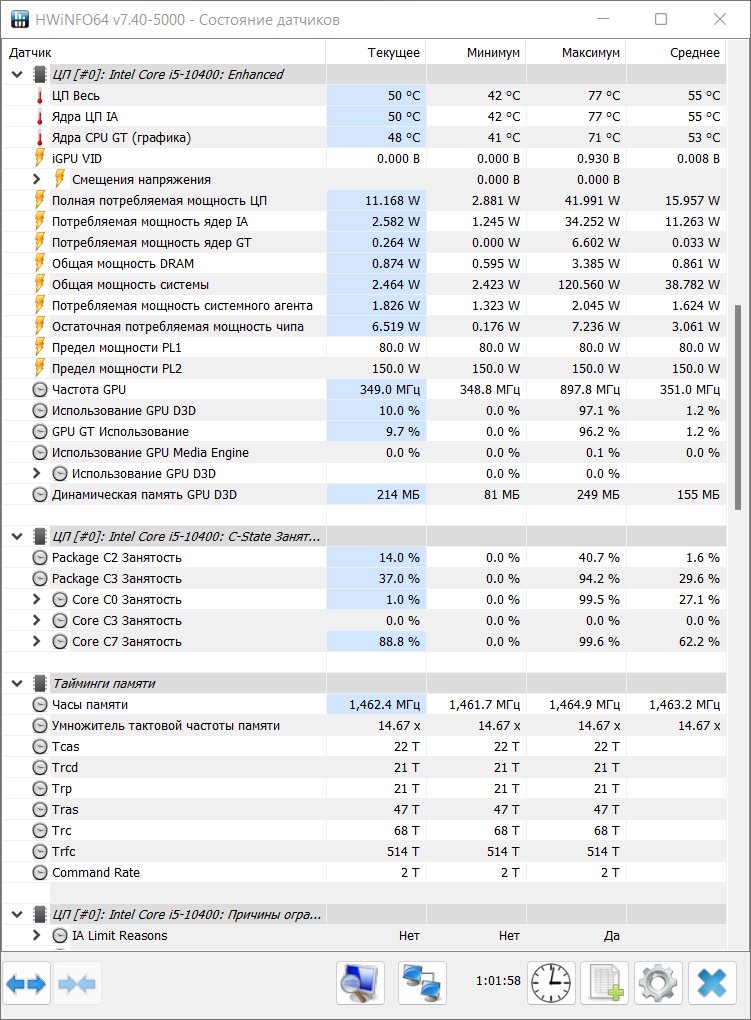Click the 897.8 МГц maximum value
Viewport: 751px width, 1020px height.
(x=590, y=390)
